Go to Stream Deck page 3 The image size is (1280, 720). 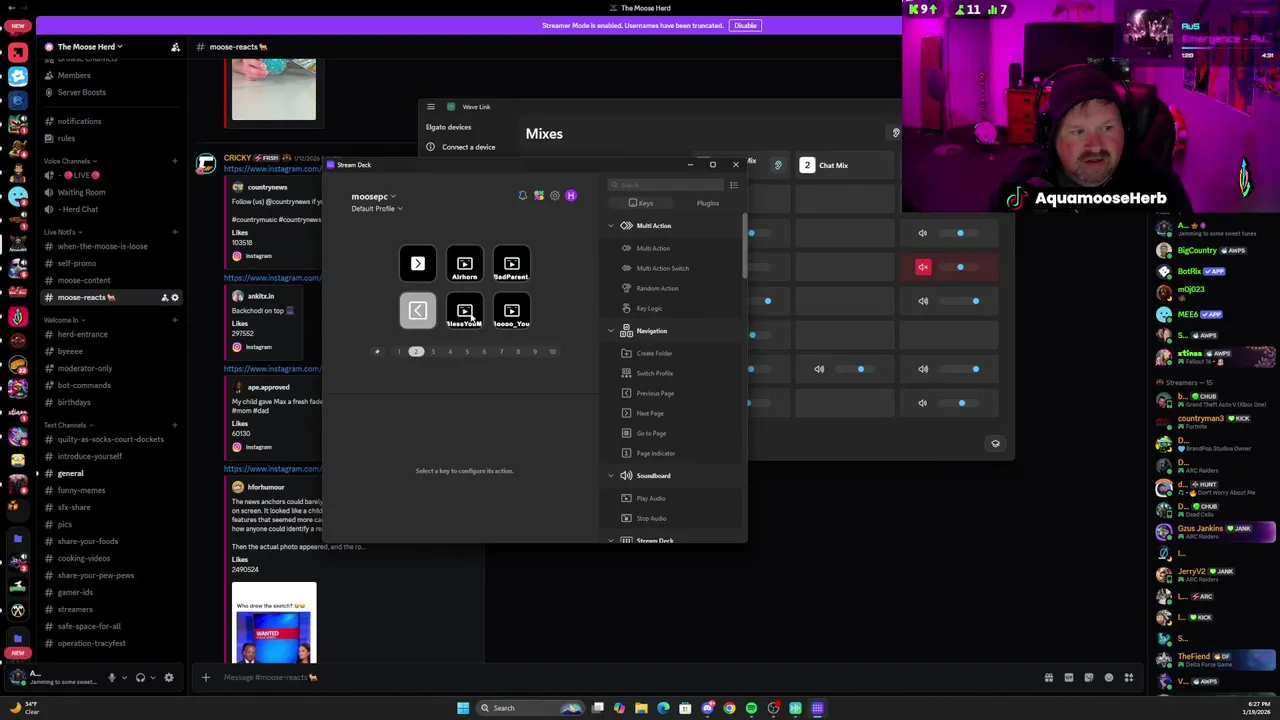433,352
